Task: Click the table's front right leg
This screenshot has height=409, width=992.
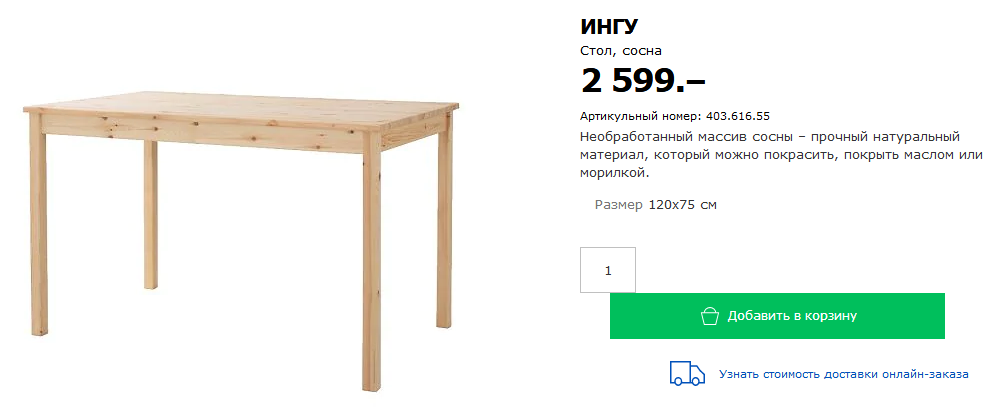Action: coord(371,261)
